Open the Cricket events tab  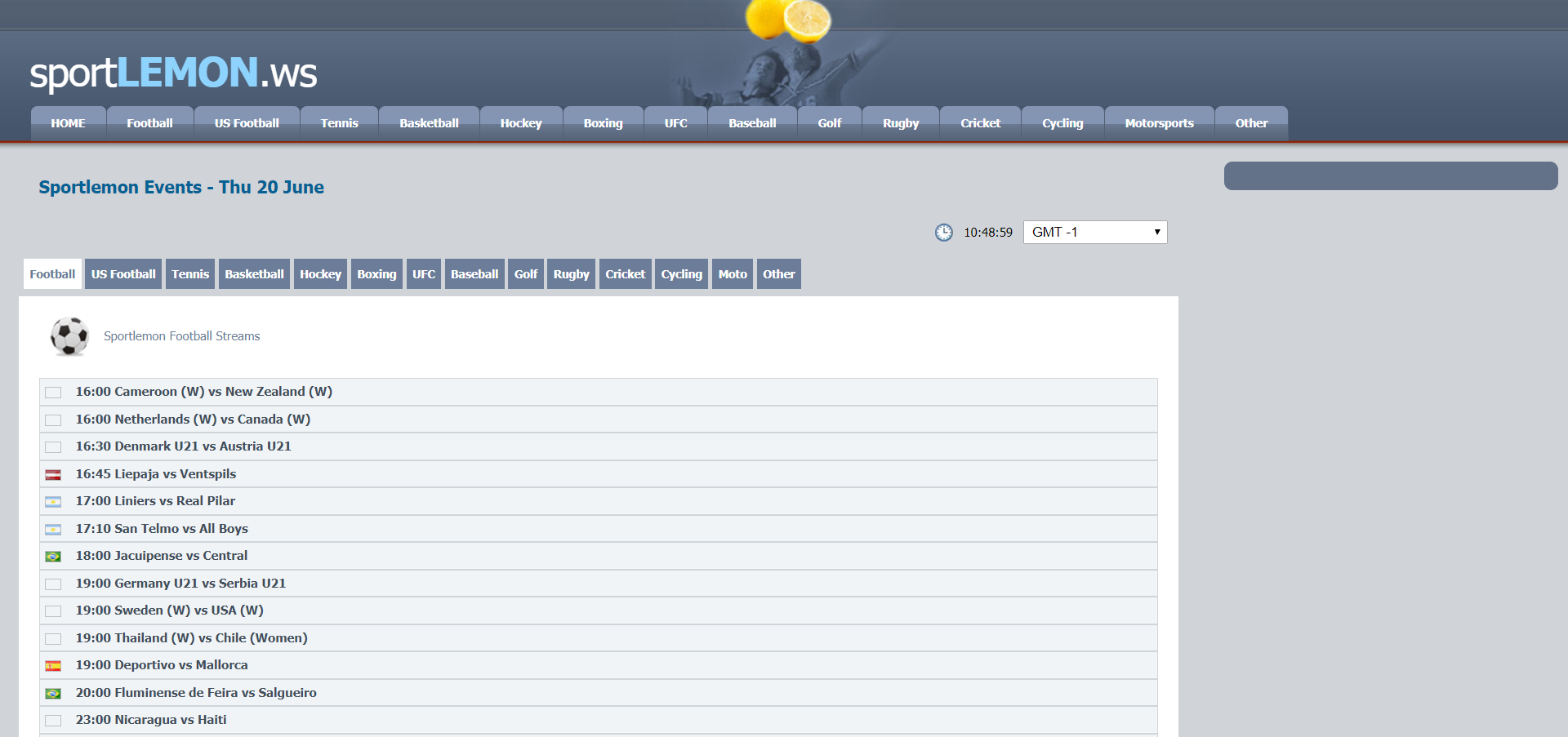click(625, 274)
